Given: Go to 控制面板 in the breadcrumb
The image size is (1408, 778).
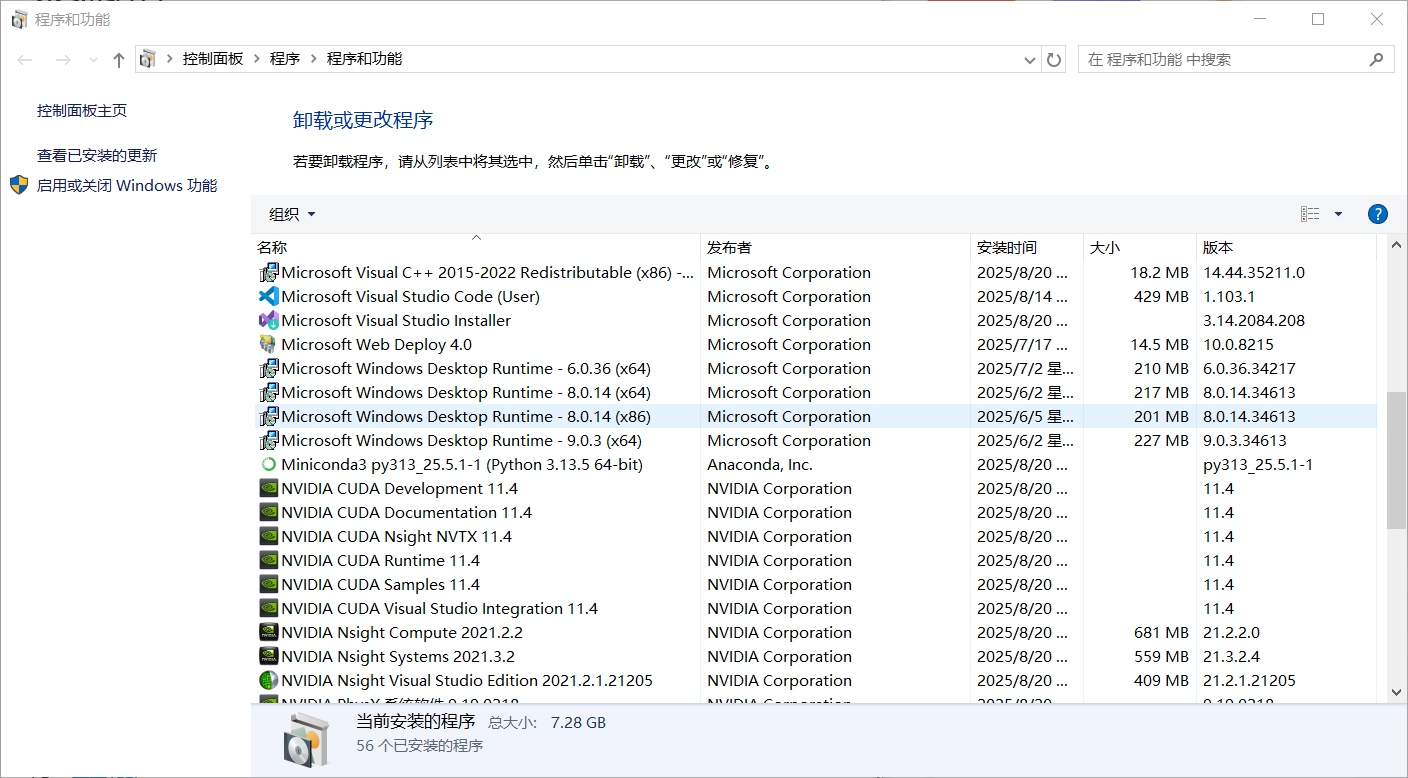Looking at the screenshot, I should 213,59.
